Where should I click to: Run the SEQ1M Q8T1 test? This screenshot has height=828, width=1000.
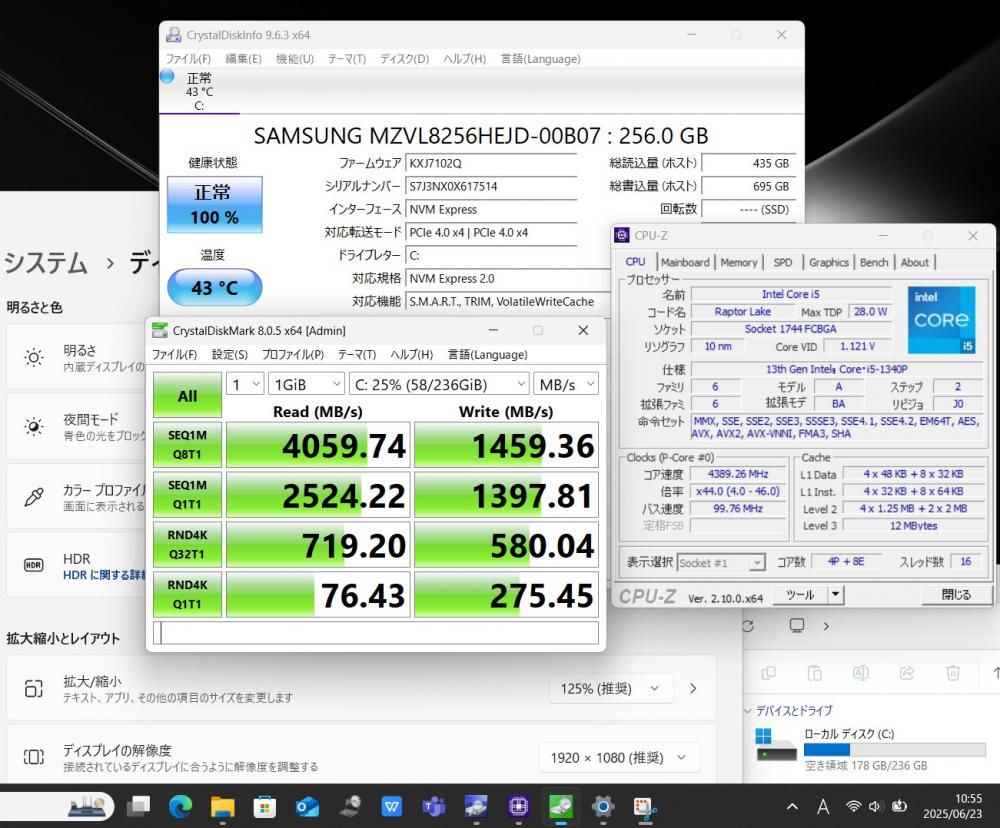pyautogui.click(x=188, y=445)
